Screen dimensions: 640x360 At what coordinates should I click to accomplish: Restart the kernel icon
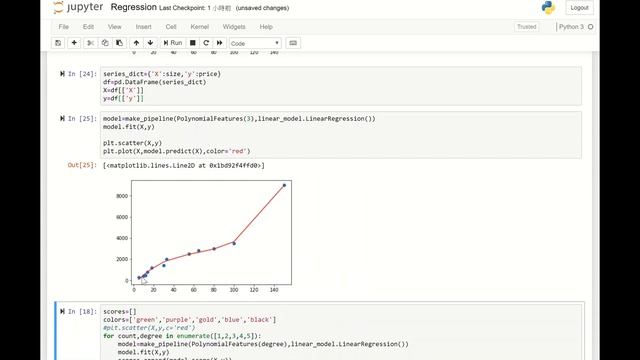tap(206, 43)
